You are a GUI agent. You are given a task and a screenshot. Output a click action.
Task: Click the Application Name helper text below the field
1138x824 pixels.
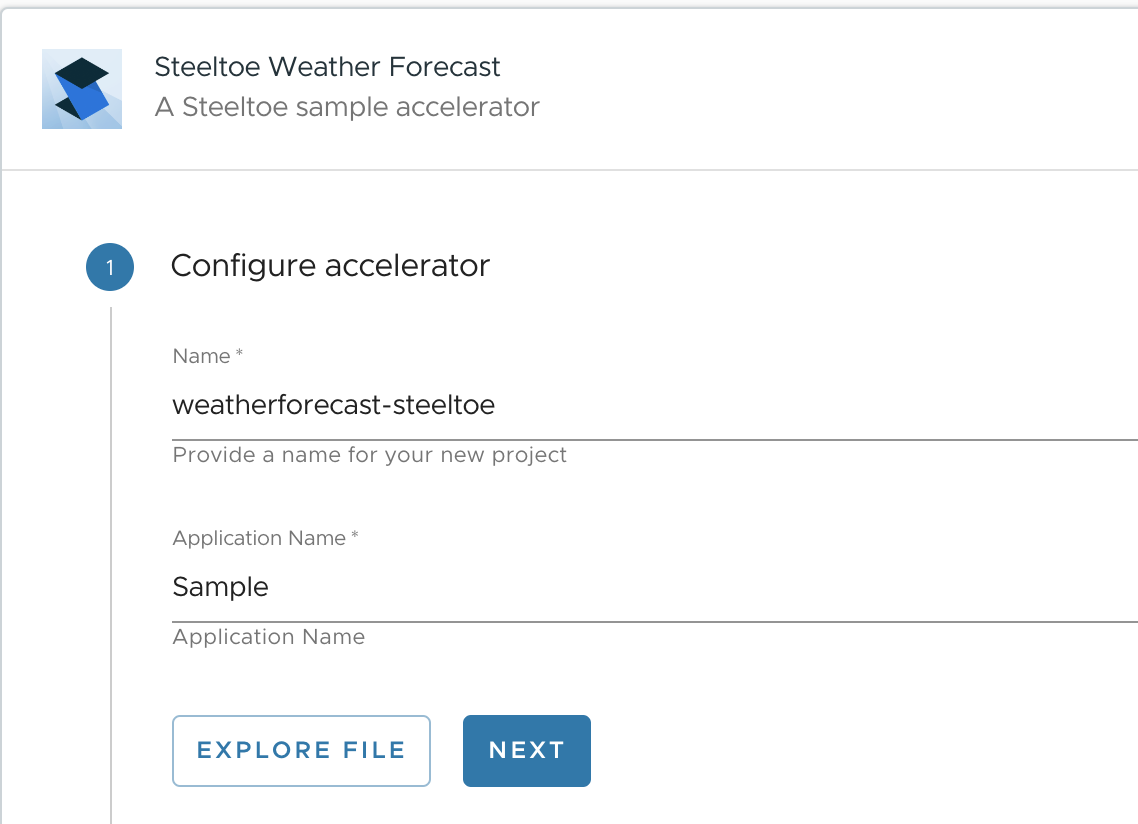(268, 637)
